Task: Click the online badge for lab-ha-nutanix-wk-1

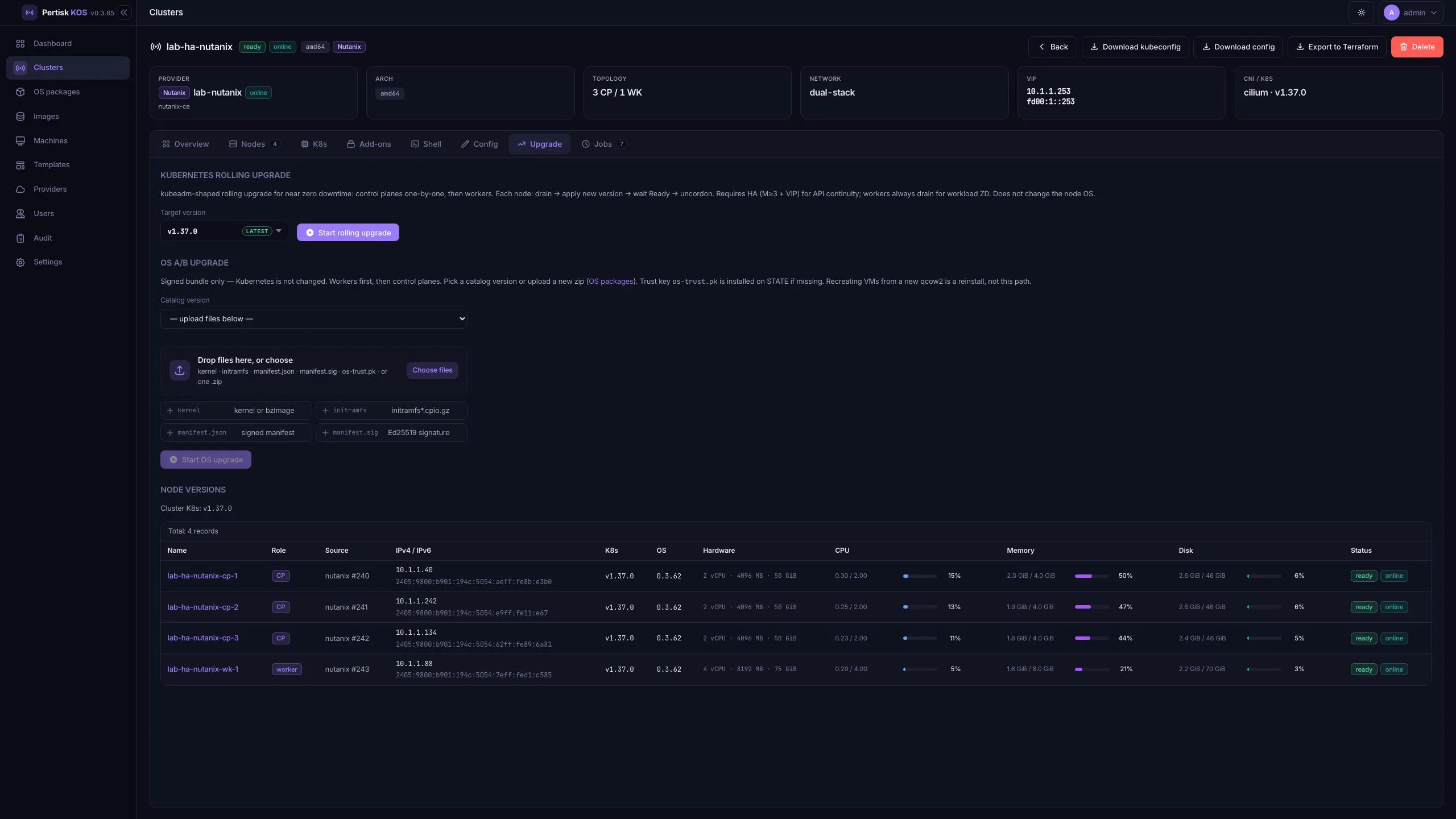Action: tap(1394, 669)
